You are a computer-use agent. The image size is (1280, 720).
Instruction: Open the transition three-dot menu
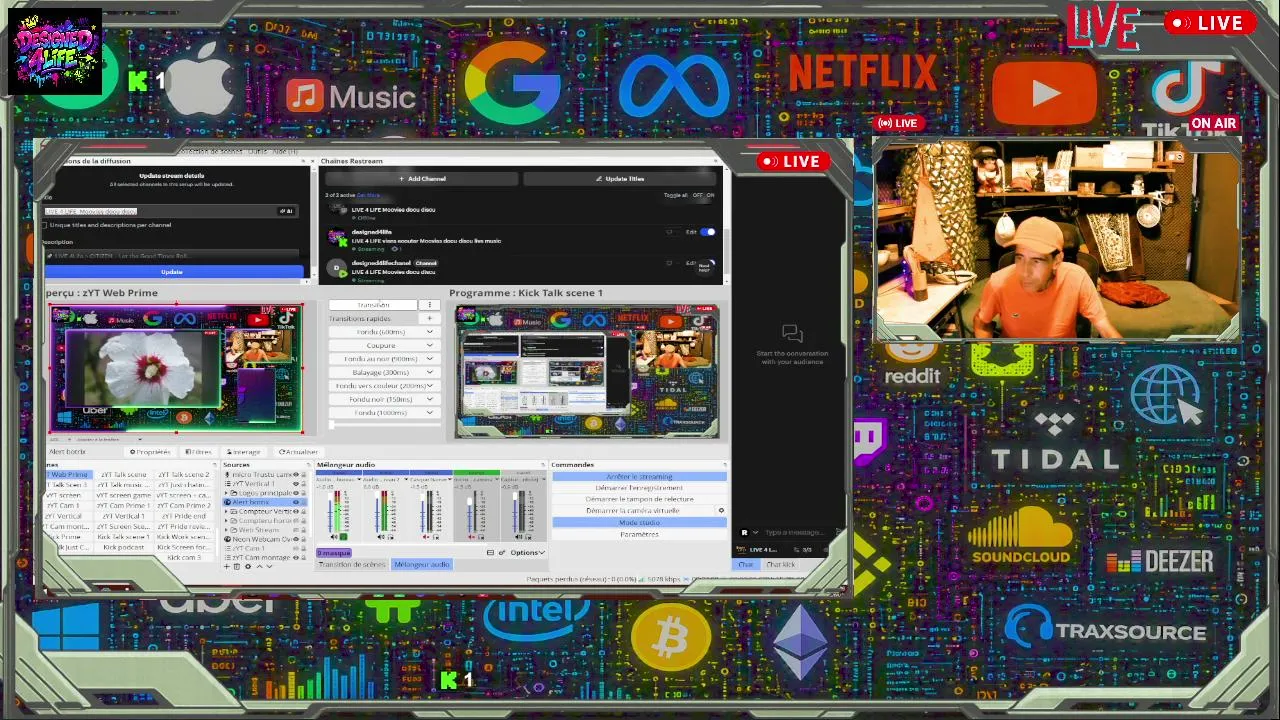[x=430, y=305]
